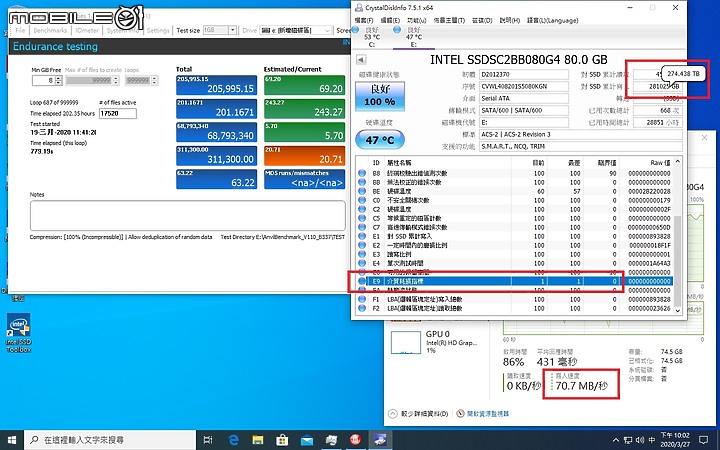
Task: Click inside the Notes text box
Action: click(x=187, y=215)
